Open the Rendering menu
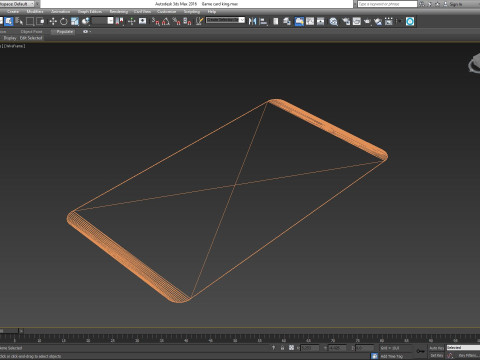480x360 pixels. point(119,12)
